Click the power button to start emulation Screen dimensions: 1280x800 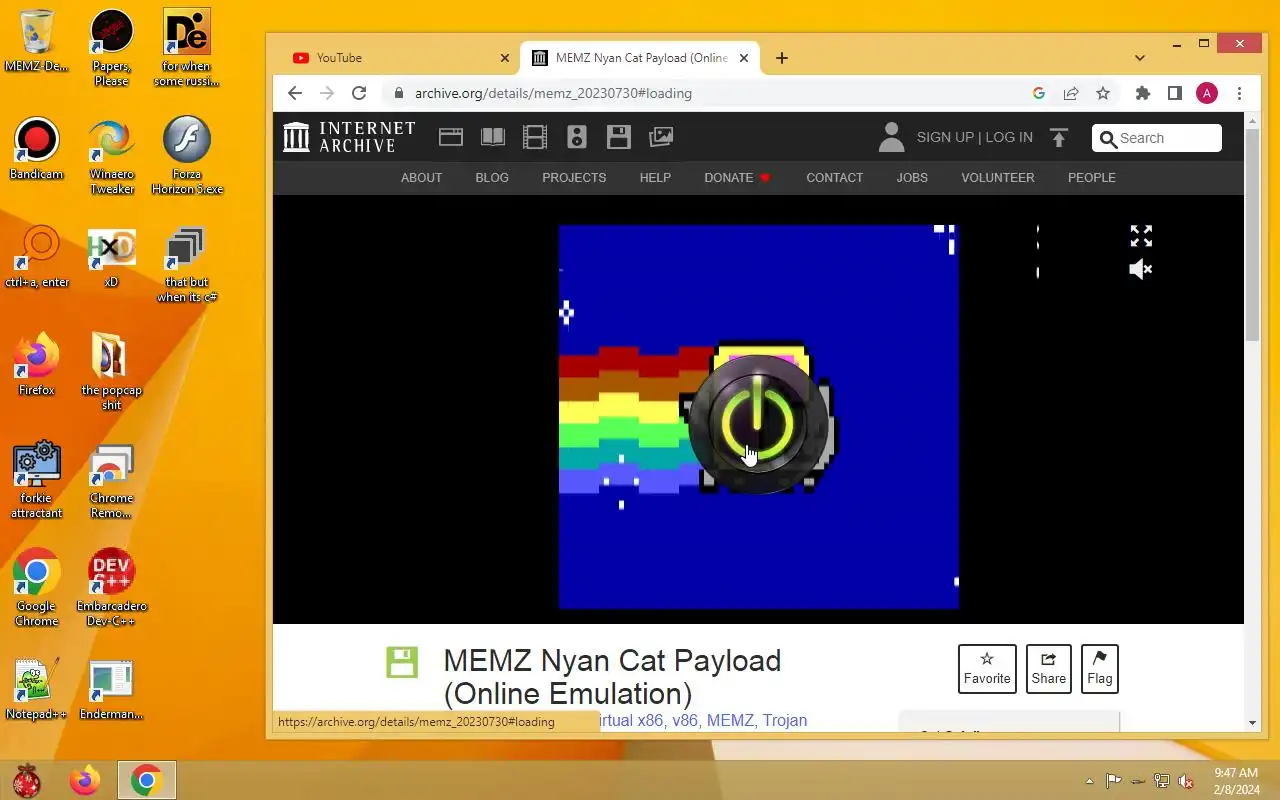[x=757, y=424]
